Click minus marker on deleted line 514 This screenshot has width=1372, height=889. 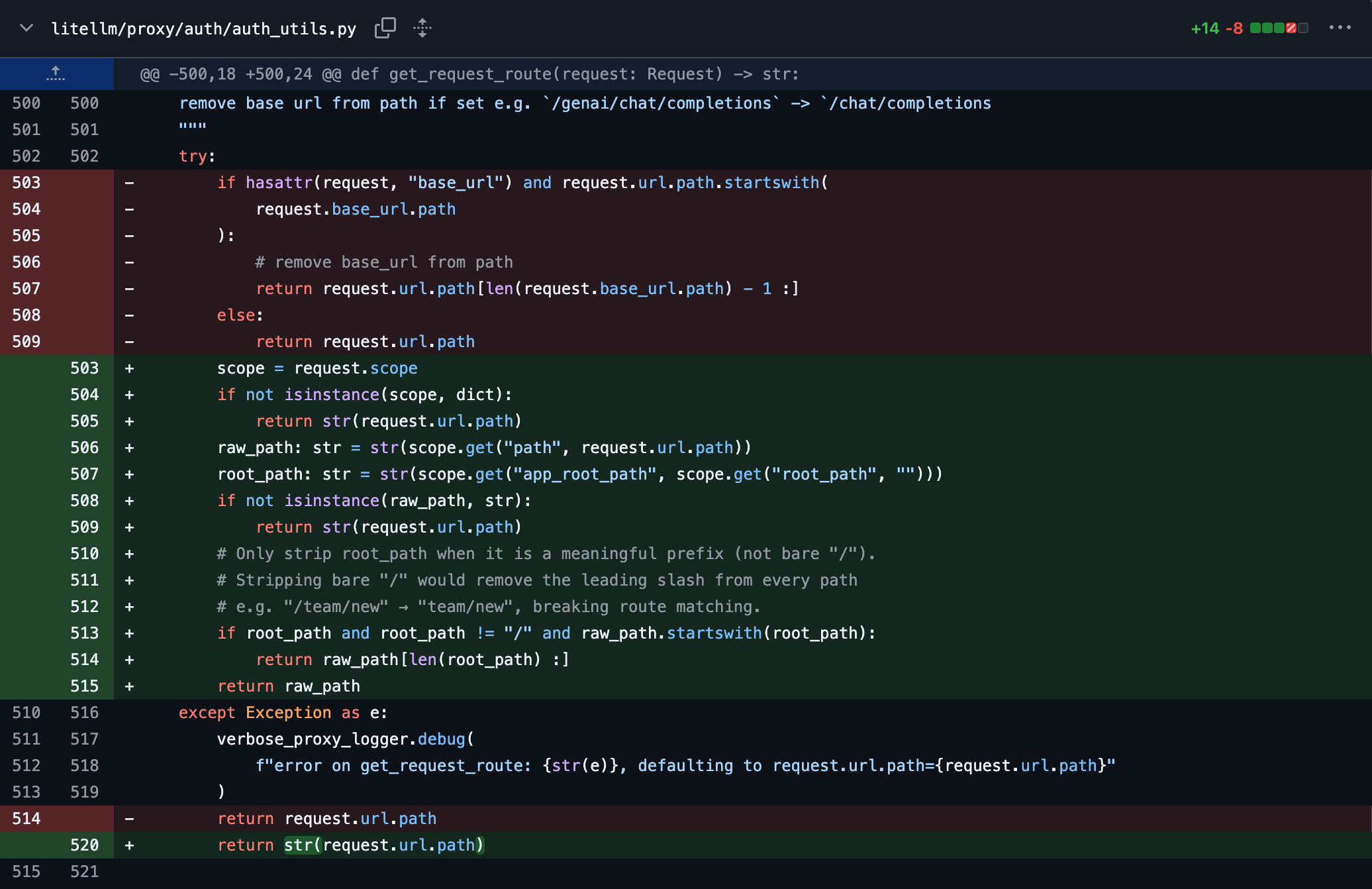(x=130, y=819)
